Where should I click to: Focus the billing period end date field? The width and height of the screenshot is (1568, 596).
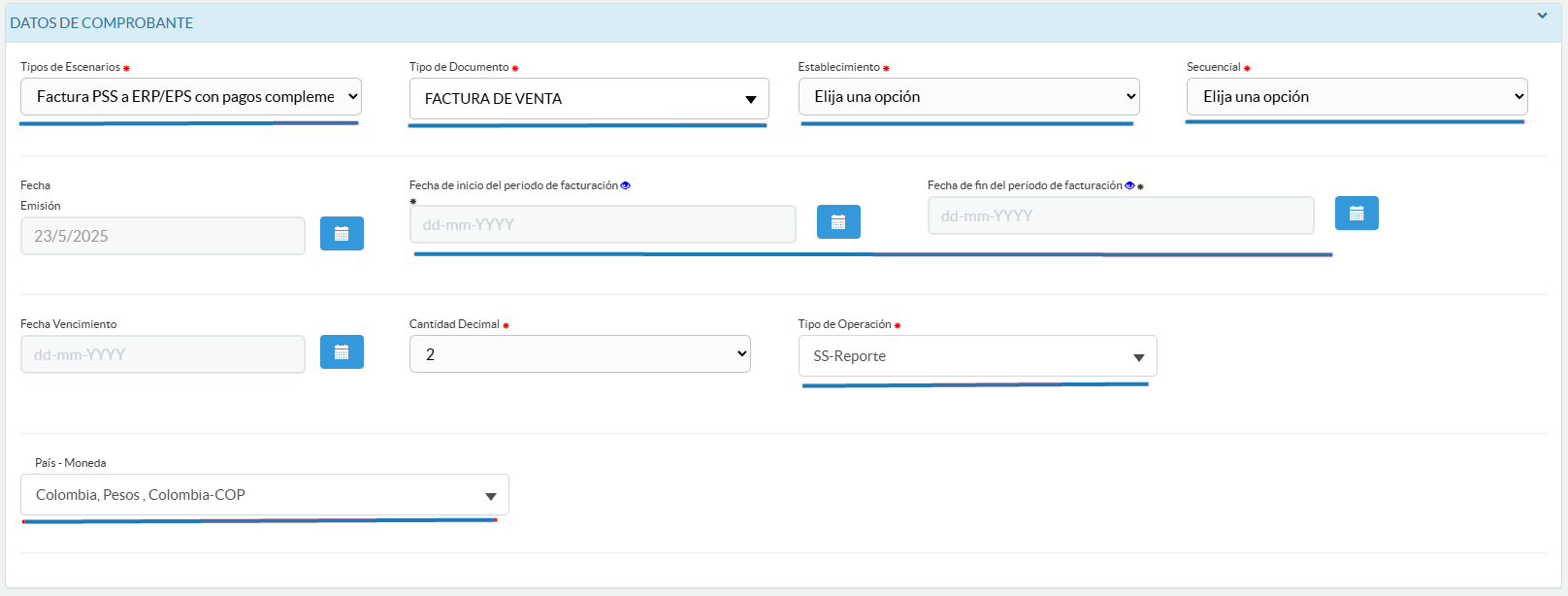(x=1120, y=215)
